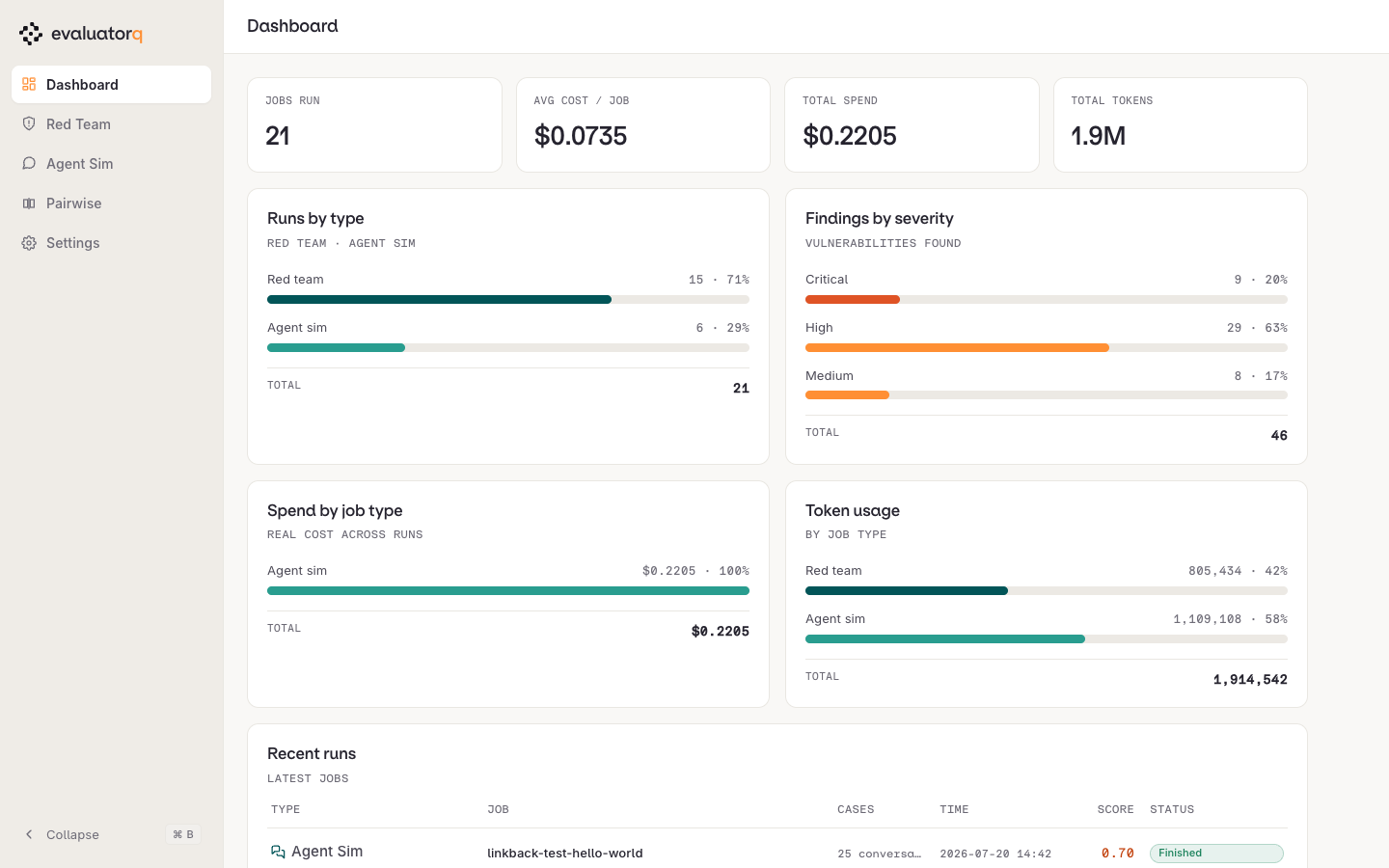Viewport: 1389px width, 868px height.
Task: Click the Medium count 8 · 17%
Action: (1261, 376)
